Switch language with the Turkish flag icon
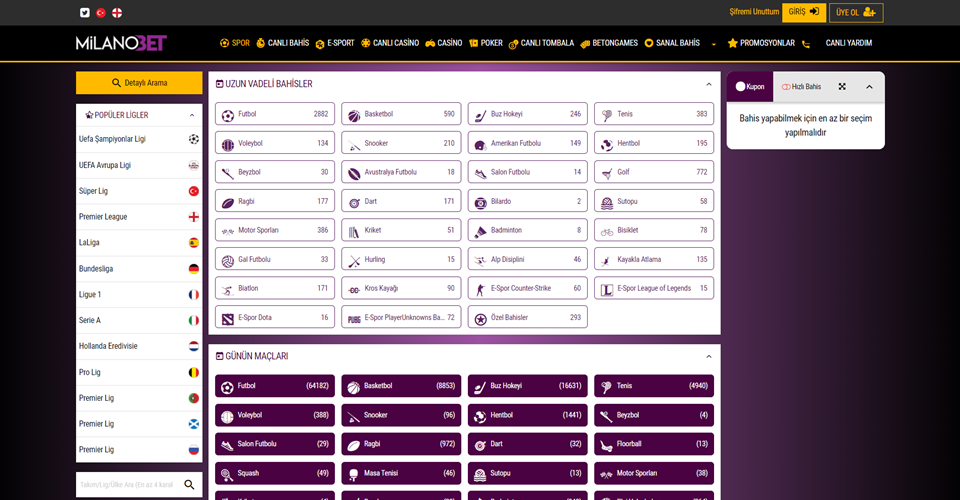This screenshot has height=500, width=960. click(x=101, y=12)
